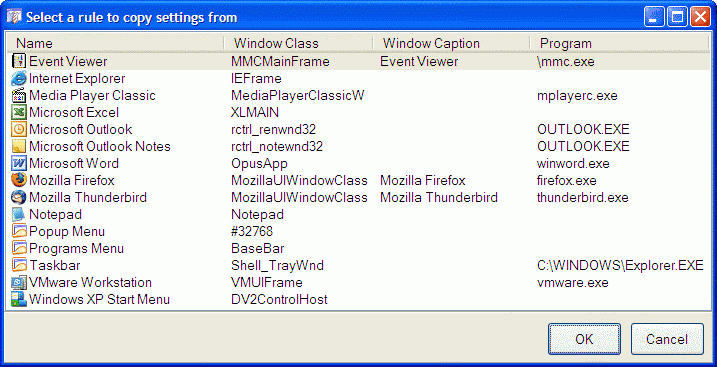Click the XLMAIN window class cell

point(255,112)
